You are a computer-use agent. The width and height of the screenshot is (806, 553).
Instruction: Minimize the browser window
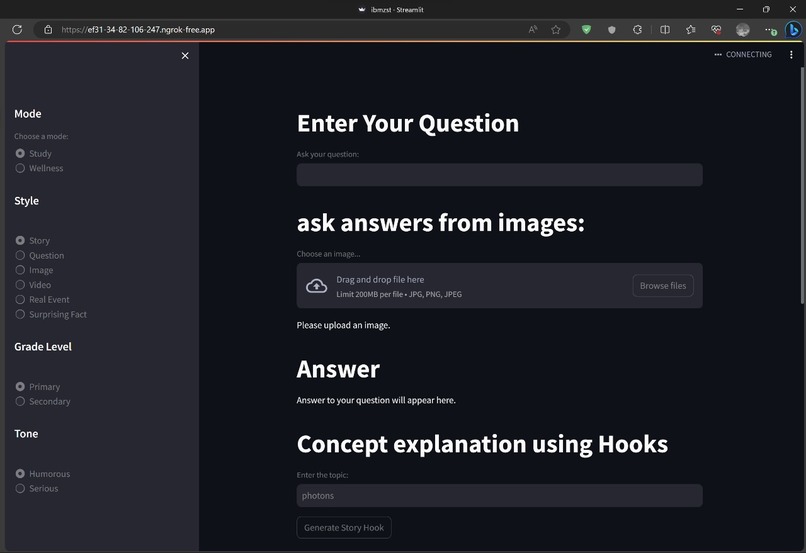pos(740,9)
